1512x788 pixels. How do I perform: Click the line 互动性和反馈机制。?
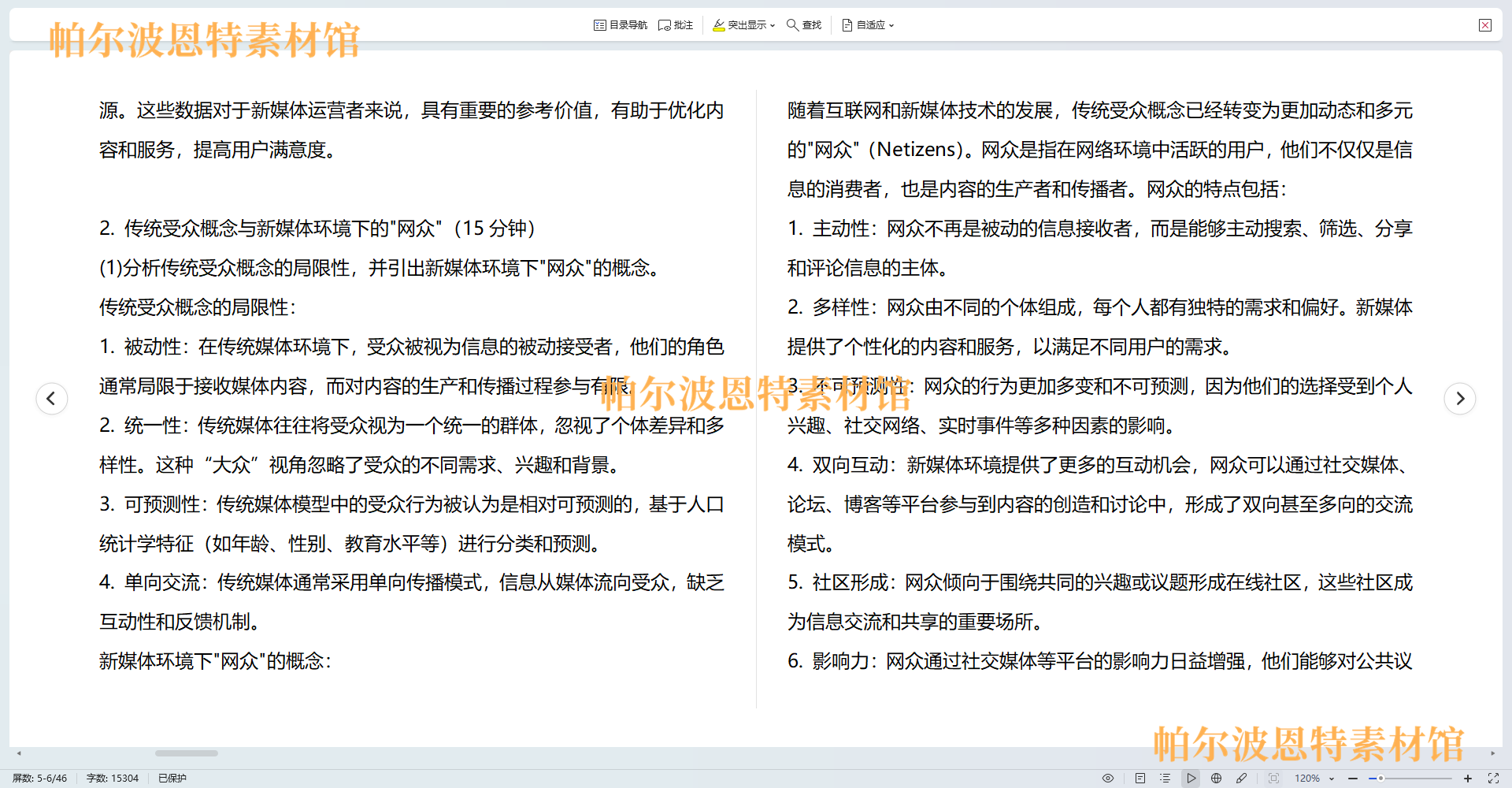[181, 622]
